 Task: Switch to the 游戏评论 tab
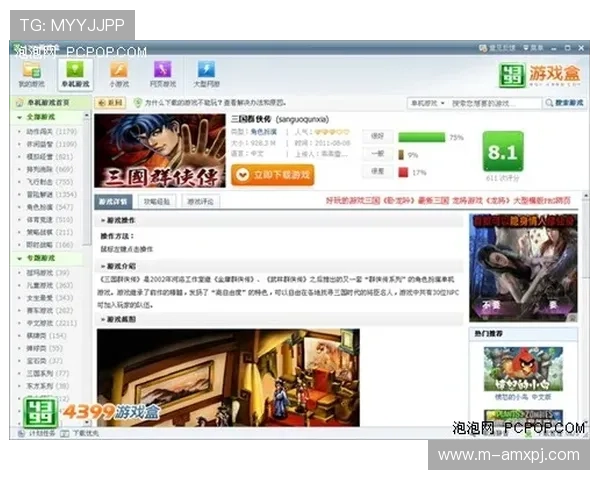pyautogui.click(x=201, y=201)
